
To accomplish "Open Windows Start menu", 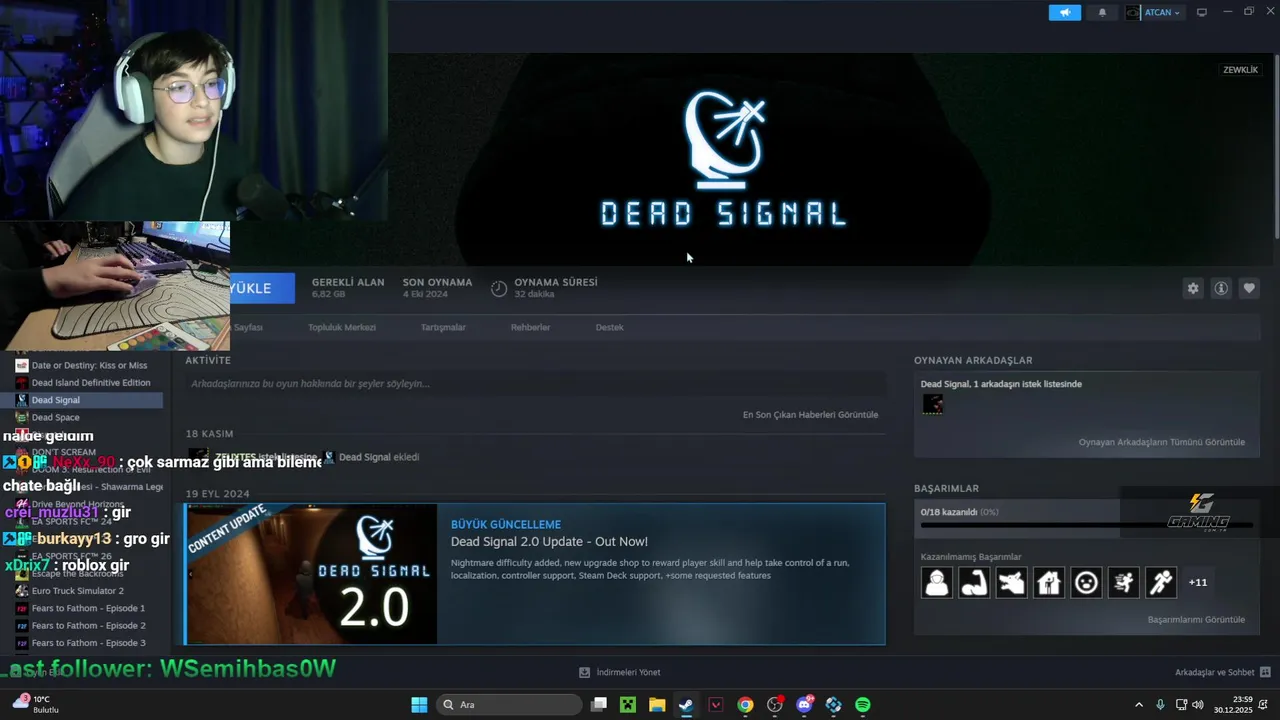I will (419, 704).
